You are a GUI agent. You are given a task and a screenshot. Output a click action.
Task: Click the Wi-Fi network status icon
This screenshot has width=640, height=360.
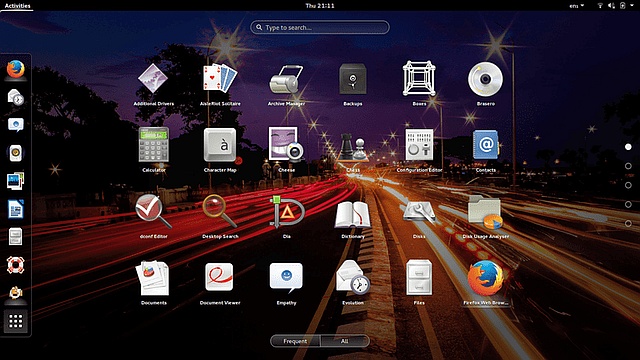click(600, 6)
